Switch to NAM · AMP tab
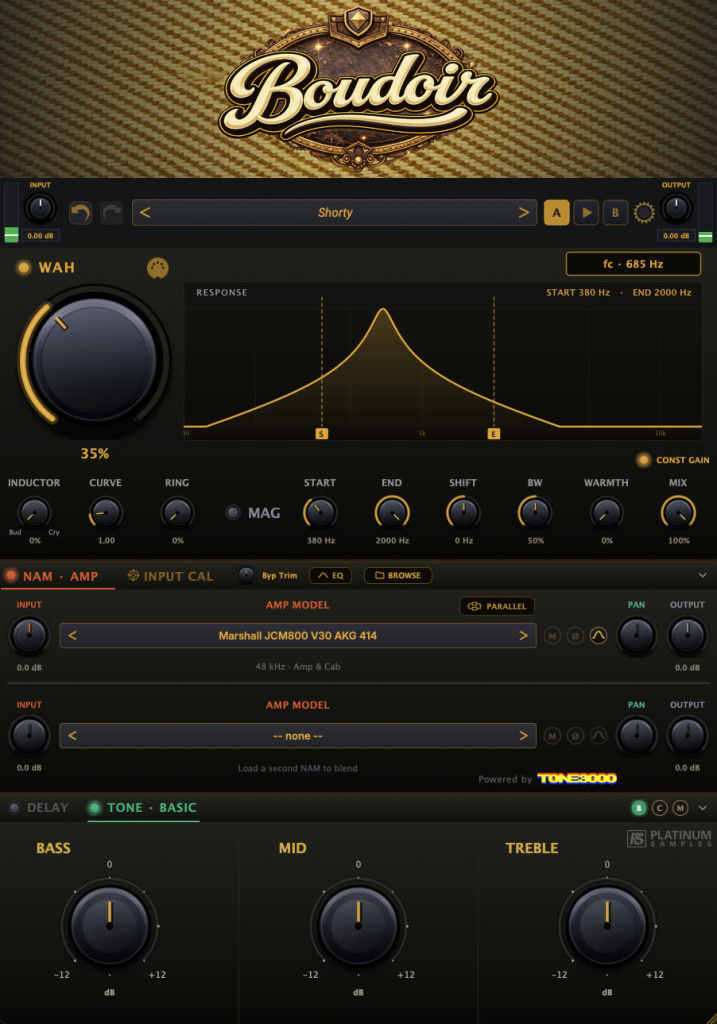717x1024 pixels. coord(60,576)
